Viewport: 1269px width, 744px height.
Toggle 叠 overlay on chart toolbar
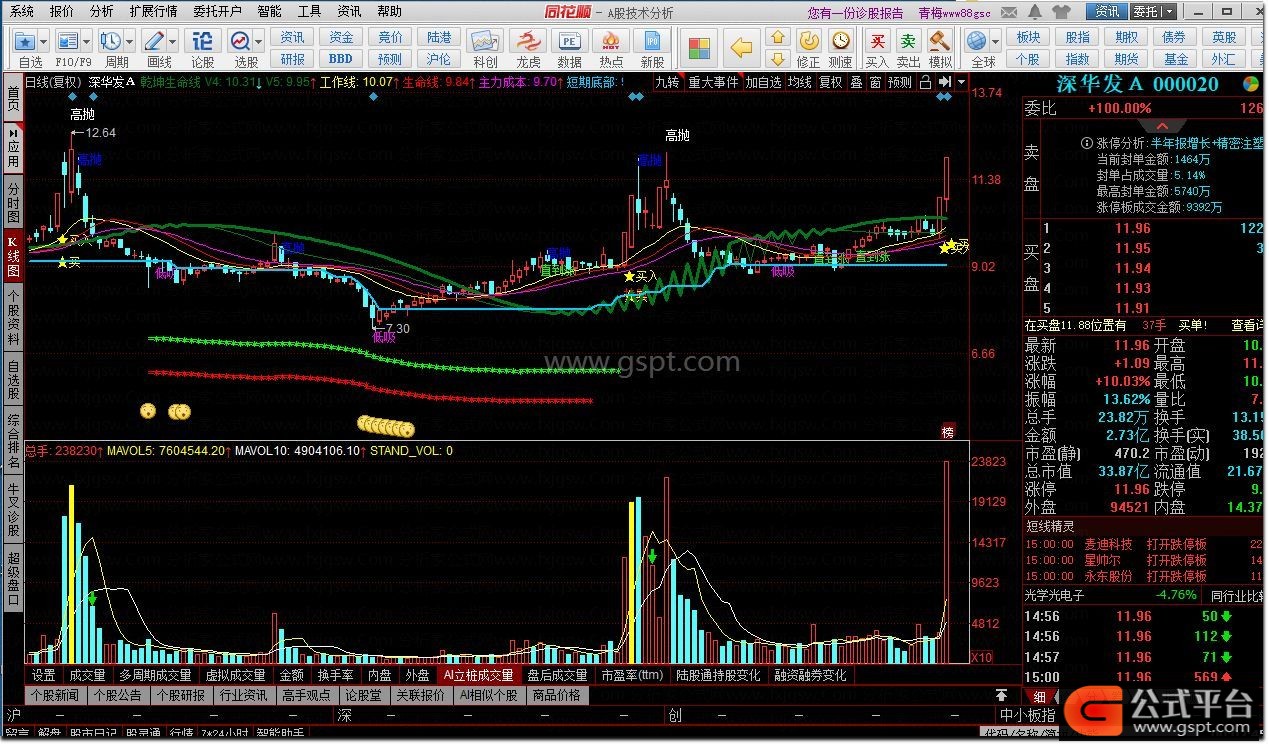[x=856, y=82]
